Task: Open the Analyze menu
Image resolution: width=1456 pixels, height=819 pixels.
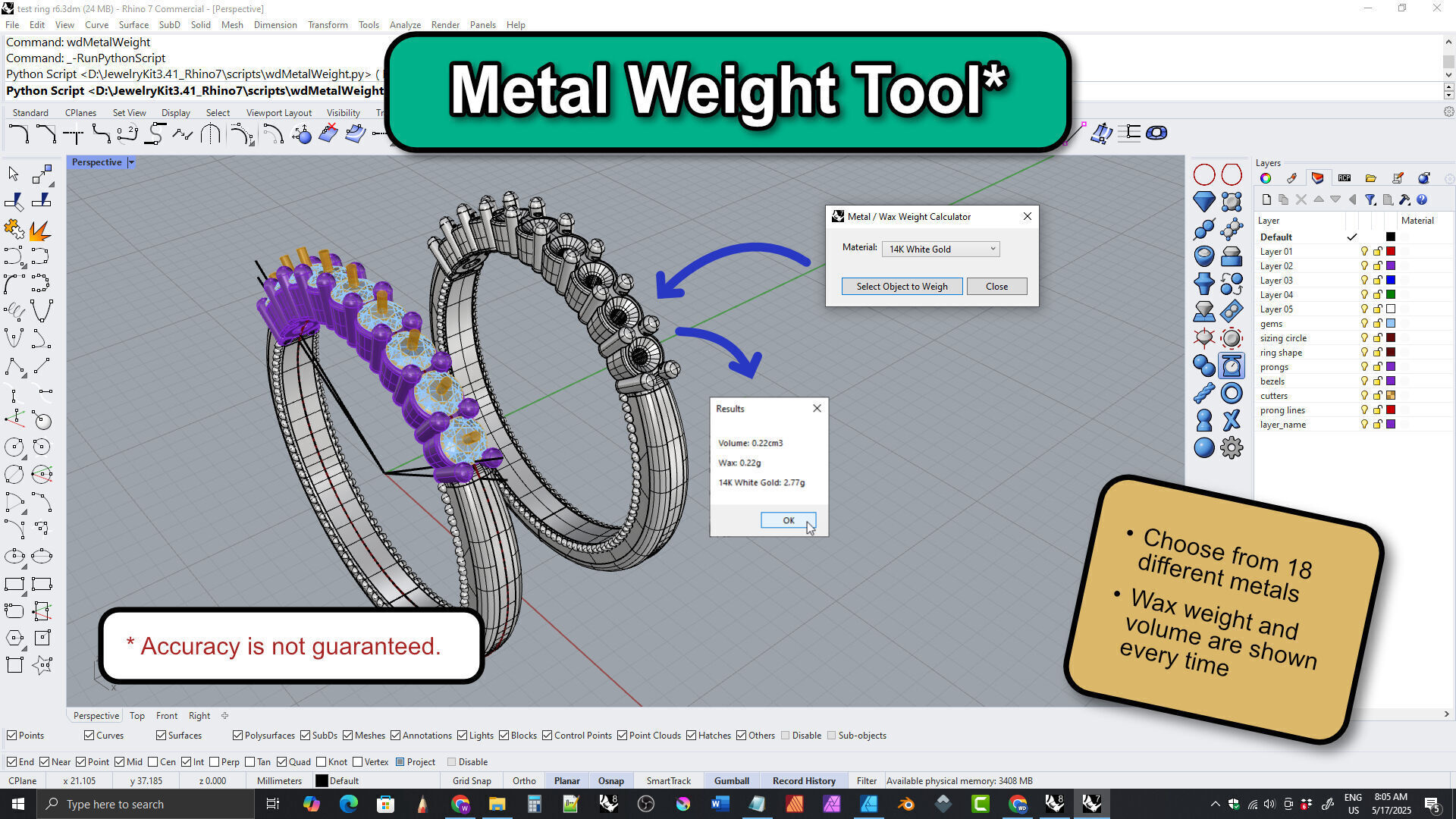Action: [x=405, y=24]
